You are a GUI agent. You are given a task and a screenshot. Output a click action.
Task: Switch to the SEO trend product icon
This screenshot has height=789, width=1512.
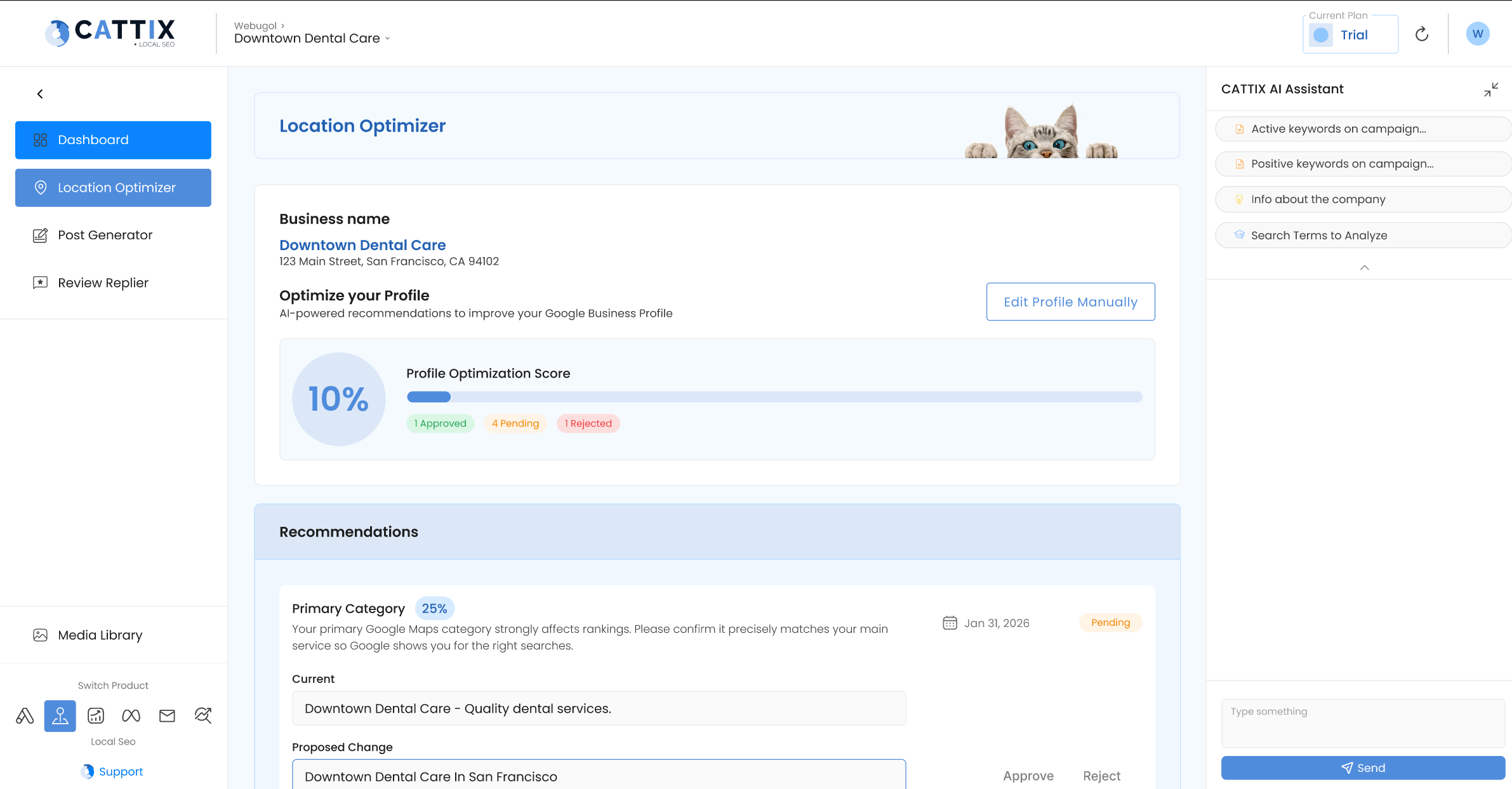tap(203, 715)
